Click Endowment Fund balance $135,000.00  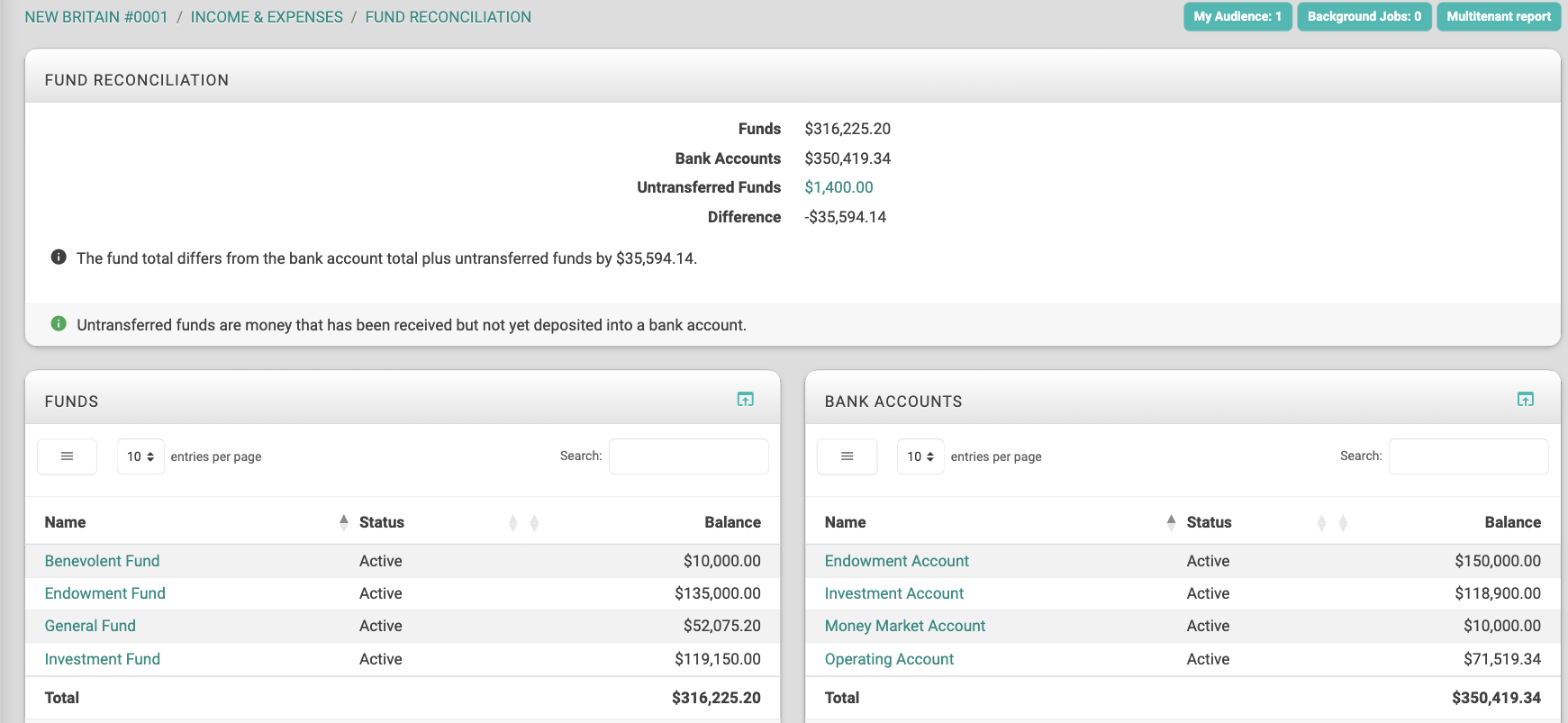(718, 594)
